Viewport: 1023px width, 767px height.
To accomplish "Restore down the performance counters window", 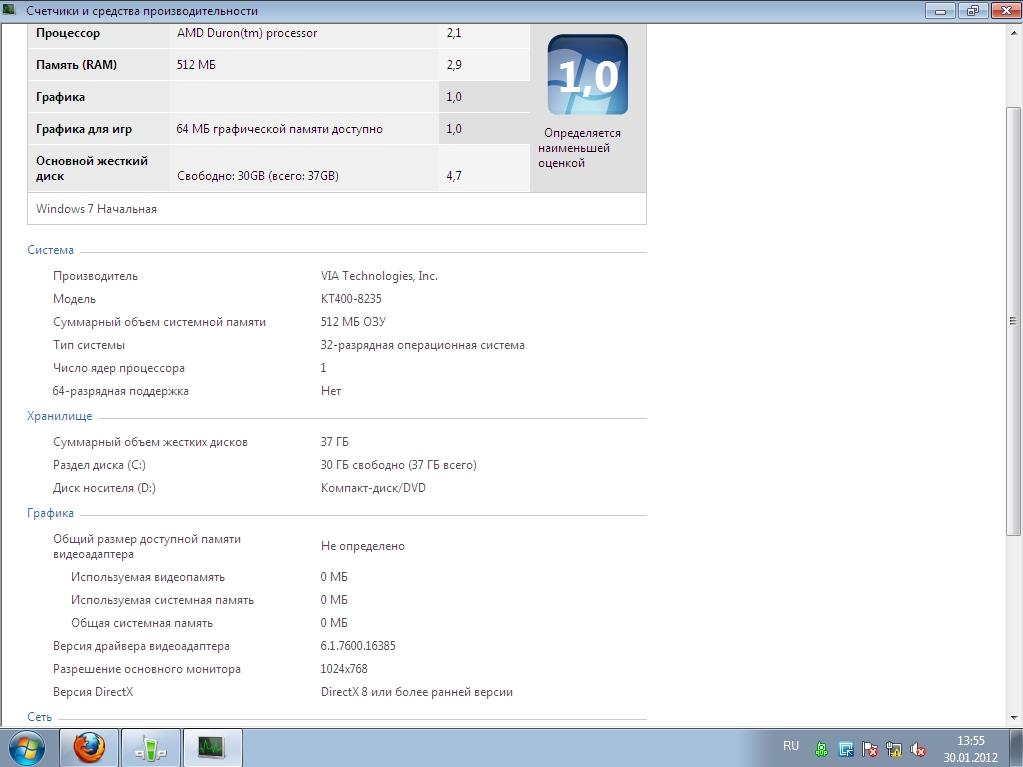I will pyautogui.click(x=973, y=10).
